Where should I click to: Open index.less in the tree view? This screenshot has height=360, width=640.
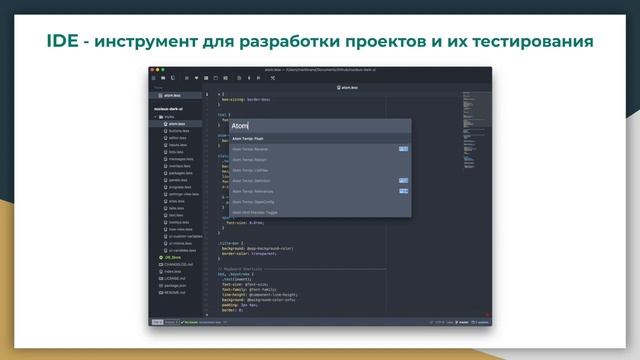[x=170, y=271]
